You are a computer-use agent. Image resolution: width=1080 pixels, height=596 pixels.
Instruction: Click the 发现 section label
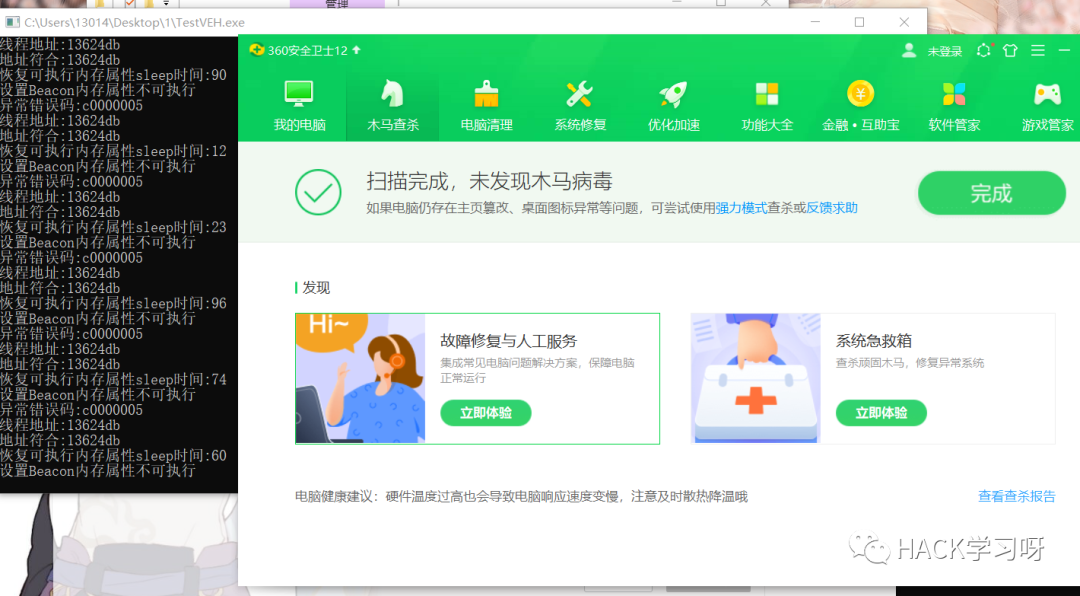[316, 287]
